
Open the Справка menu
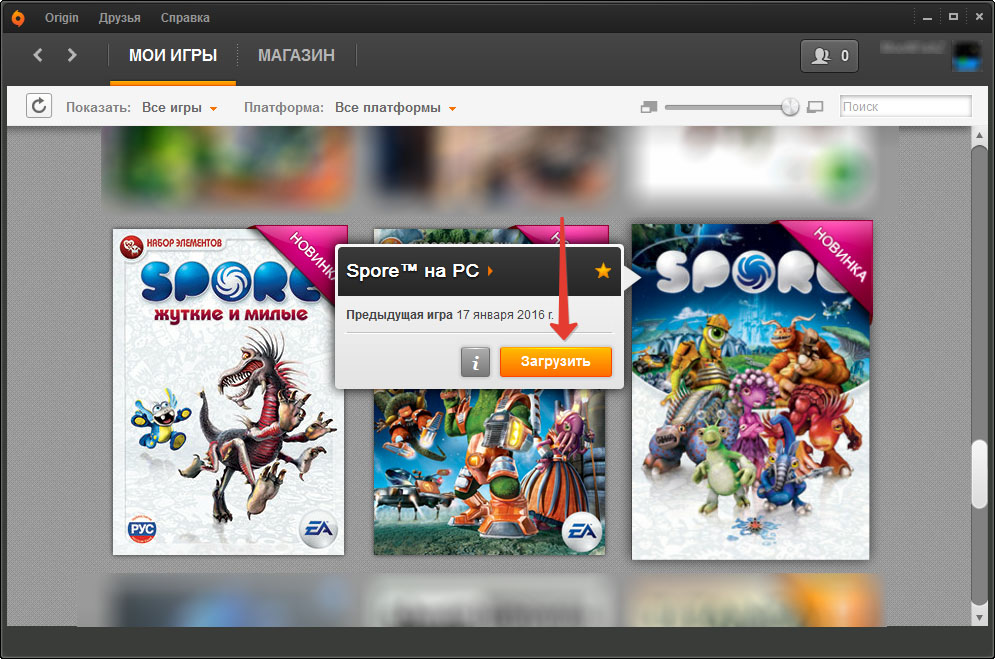click(185, 18)
